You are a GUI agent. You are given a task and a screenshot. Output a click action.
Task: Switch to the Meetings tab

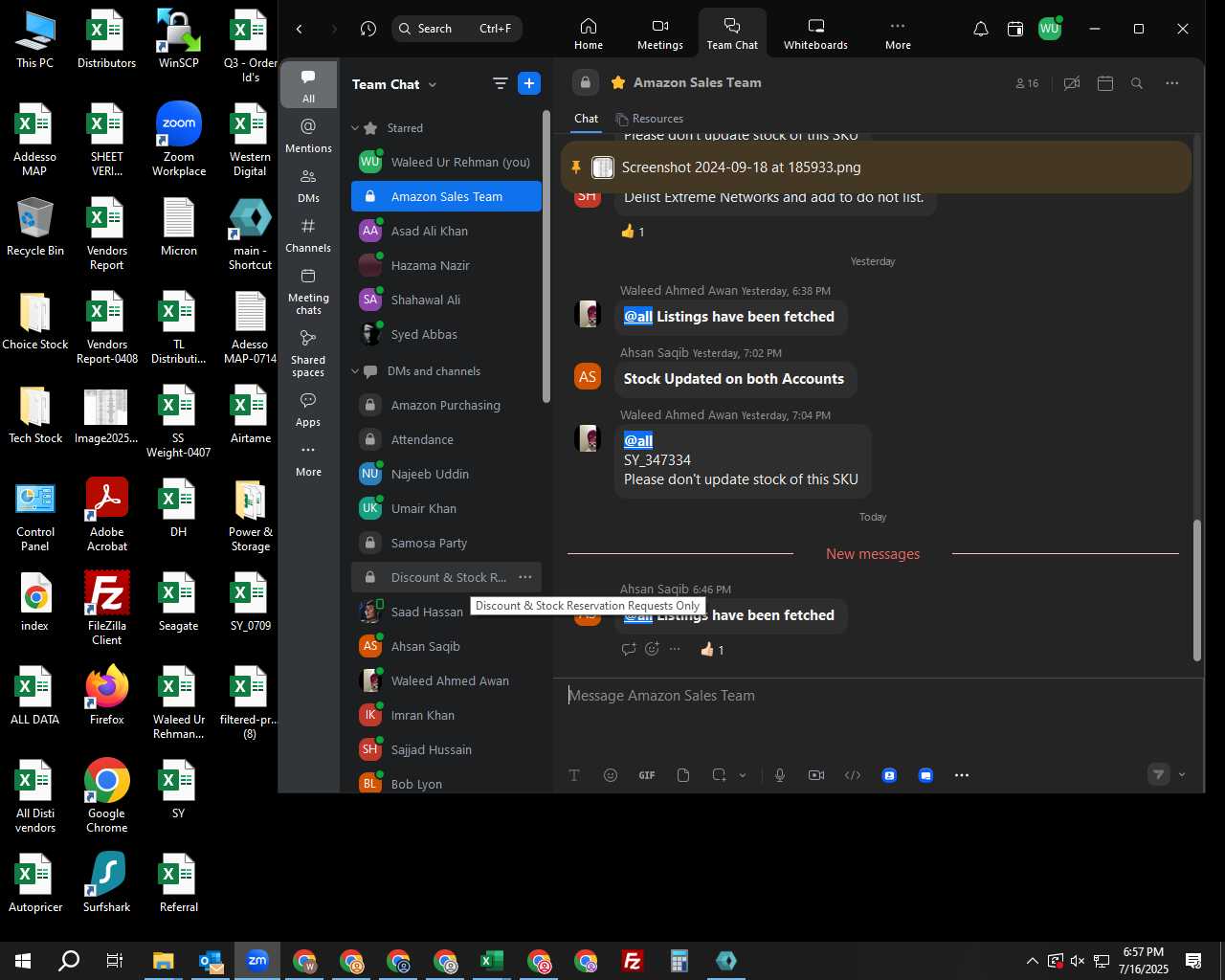660,33
